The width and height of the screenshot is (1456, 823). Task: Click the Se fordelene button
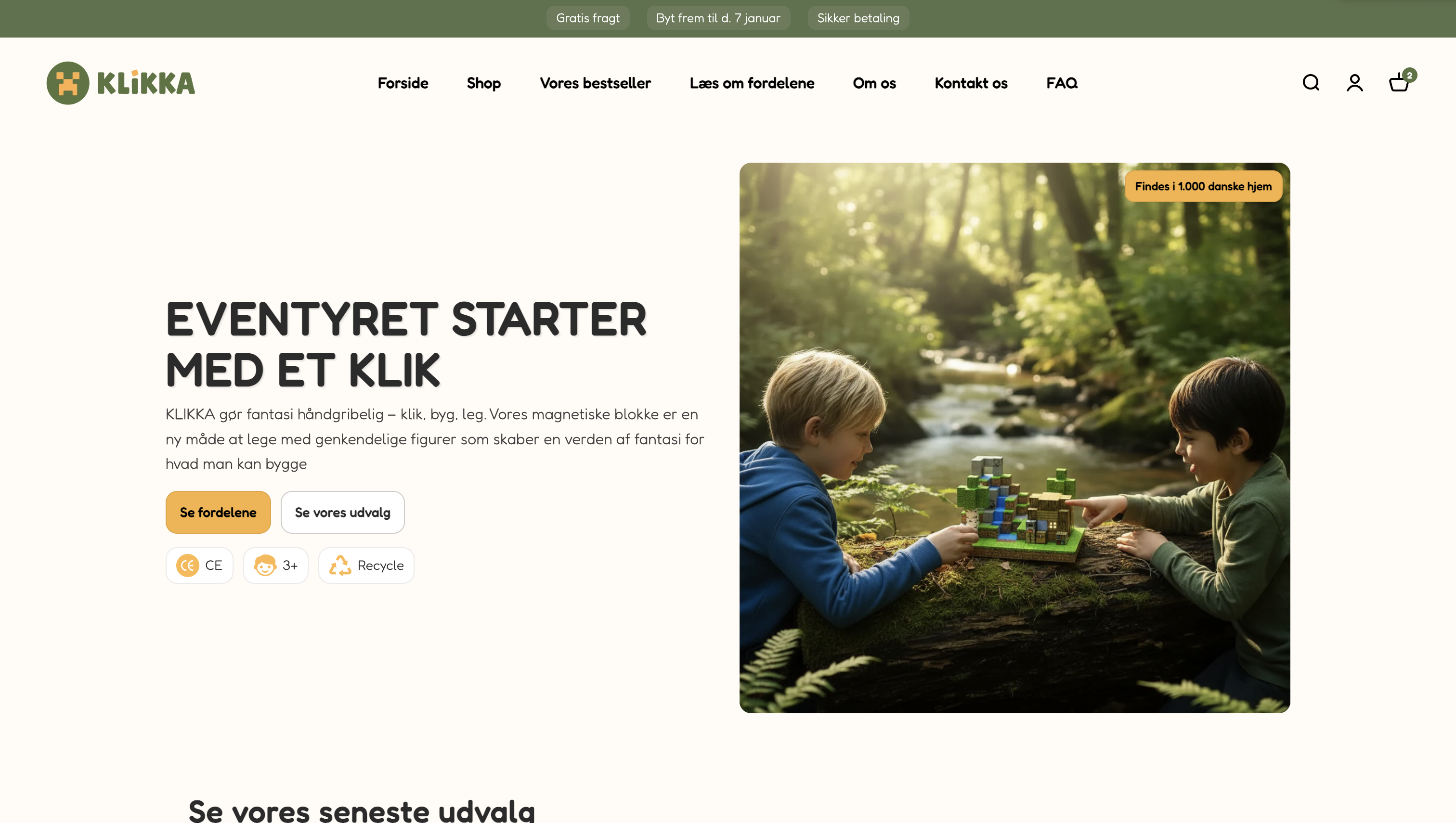pos(218,512)
